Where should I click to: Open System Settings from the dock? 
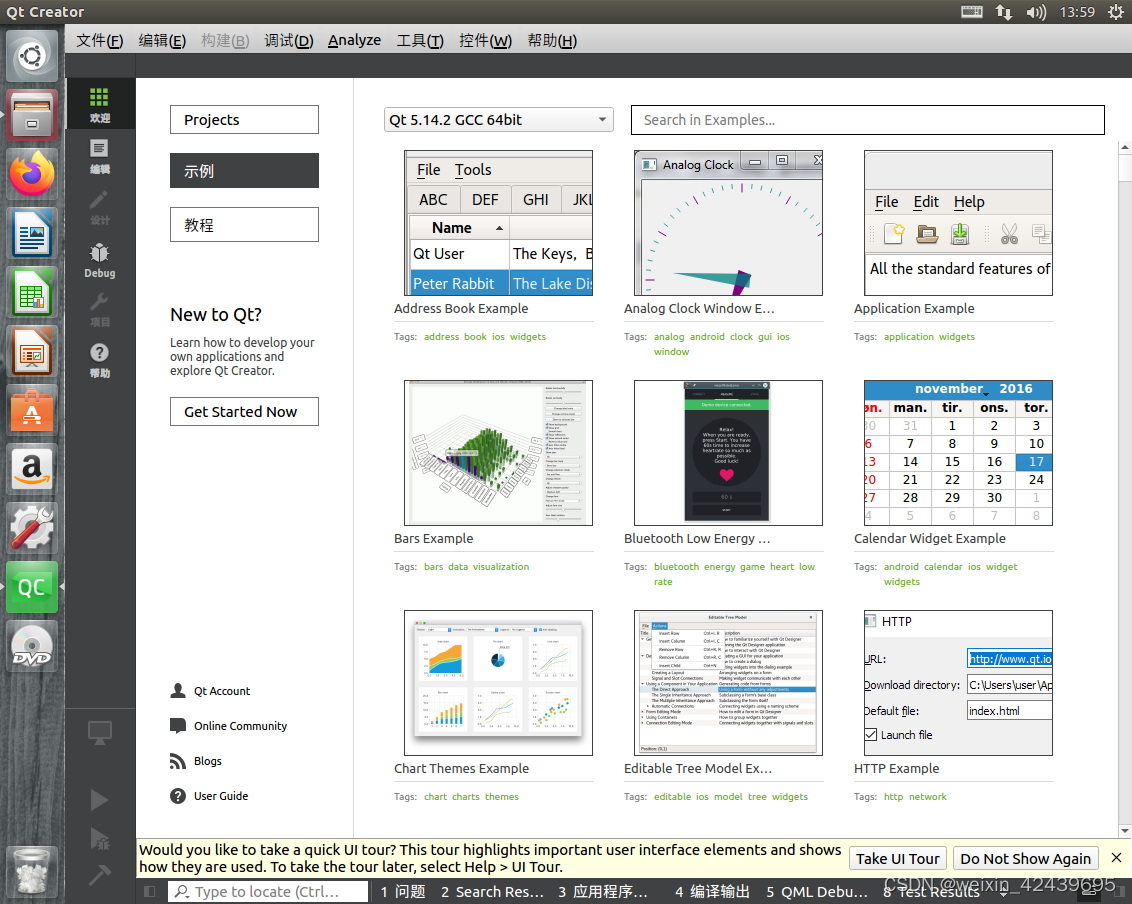[x=32, y=528]
